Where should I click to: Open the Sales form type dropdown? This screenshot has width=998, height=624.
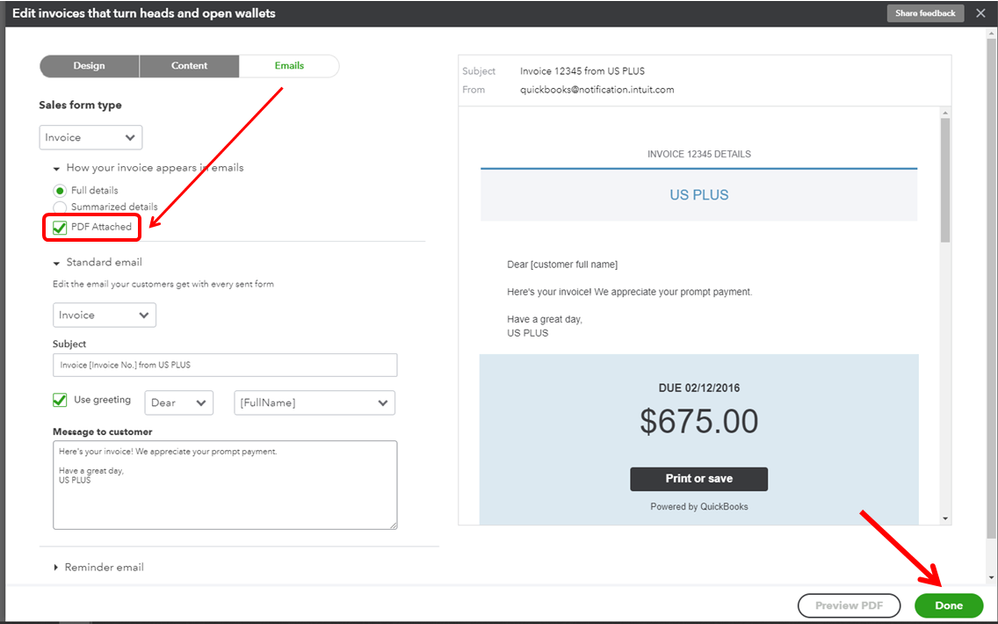[x=90, y=137]
